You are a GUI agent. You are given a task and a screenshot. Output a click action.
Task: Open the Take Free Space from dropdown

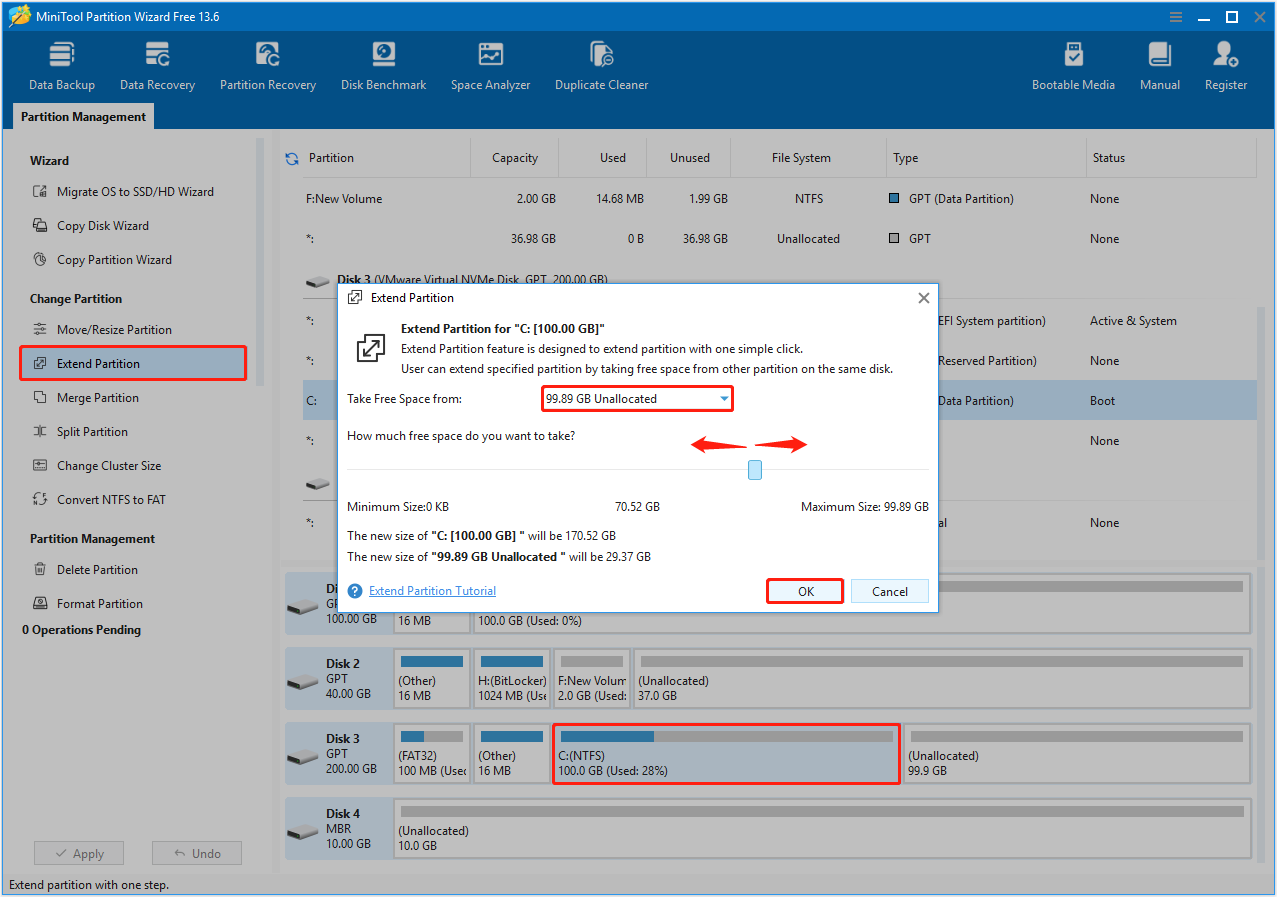722,398
